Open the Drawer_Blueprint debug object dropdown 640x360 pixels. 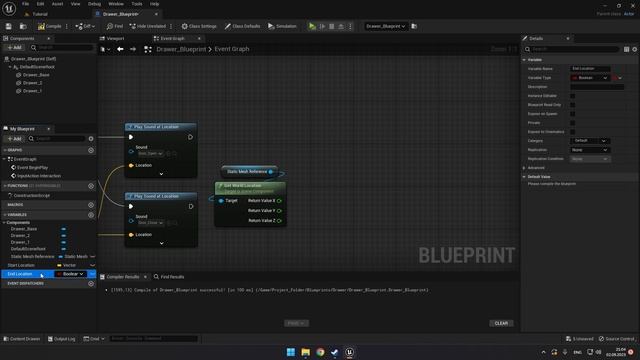click(385, 26)
